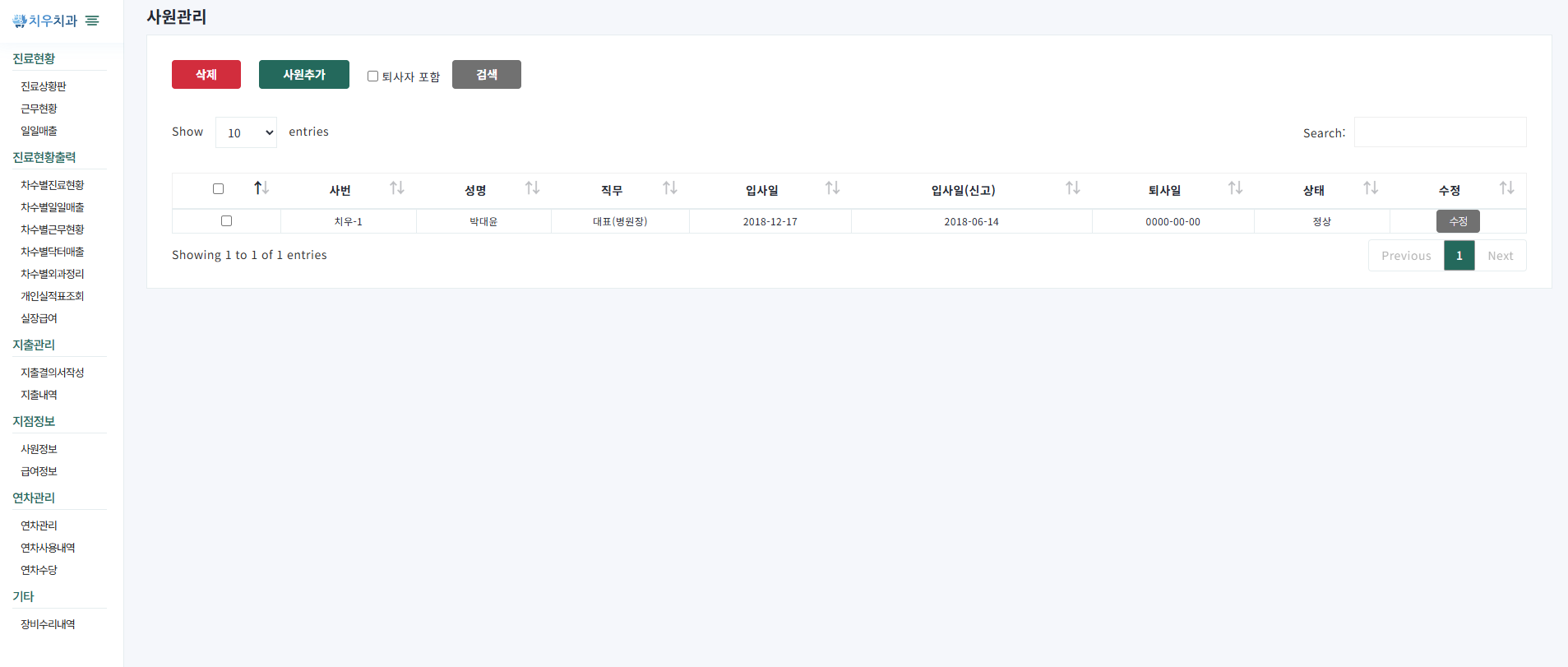Open 연차수당 in the sidebar
The height and width of the screenshot is (667, 1568).
[39, 570]
